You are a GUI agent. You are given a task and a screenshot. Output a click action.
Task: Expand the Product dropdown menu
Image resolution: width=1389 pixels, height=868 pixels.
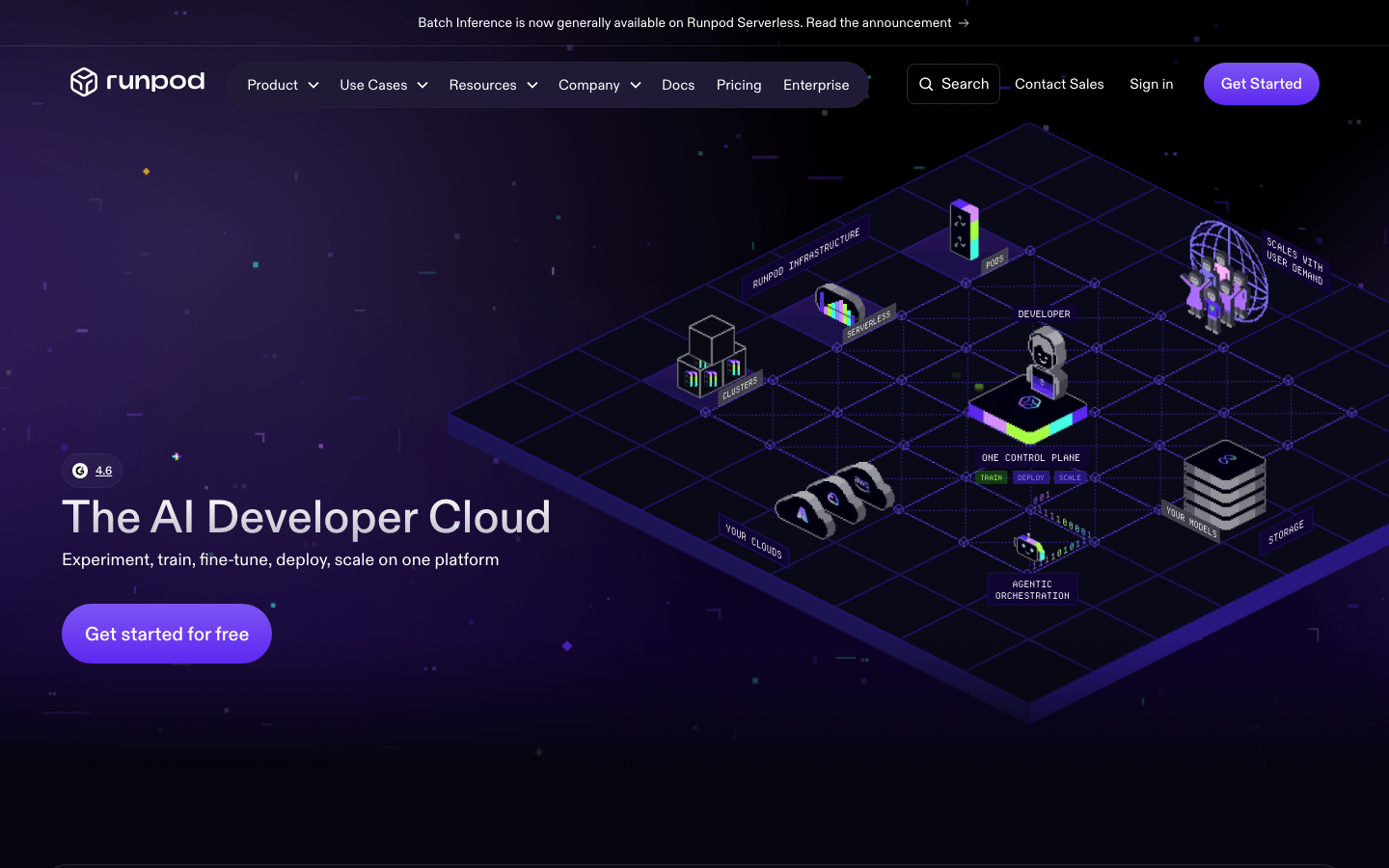click(283, 85)
